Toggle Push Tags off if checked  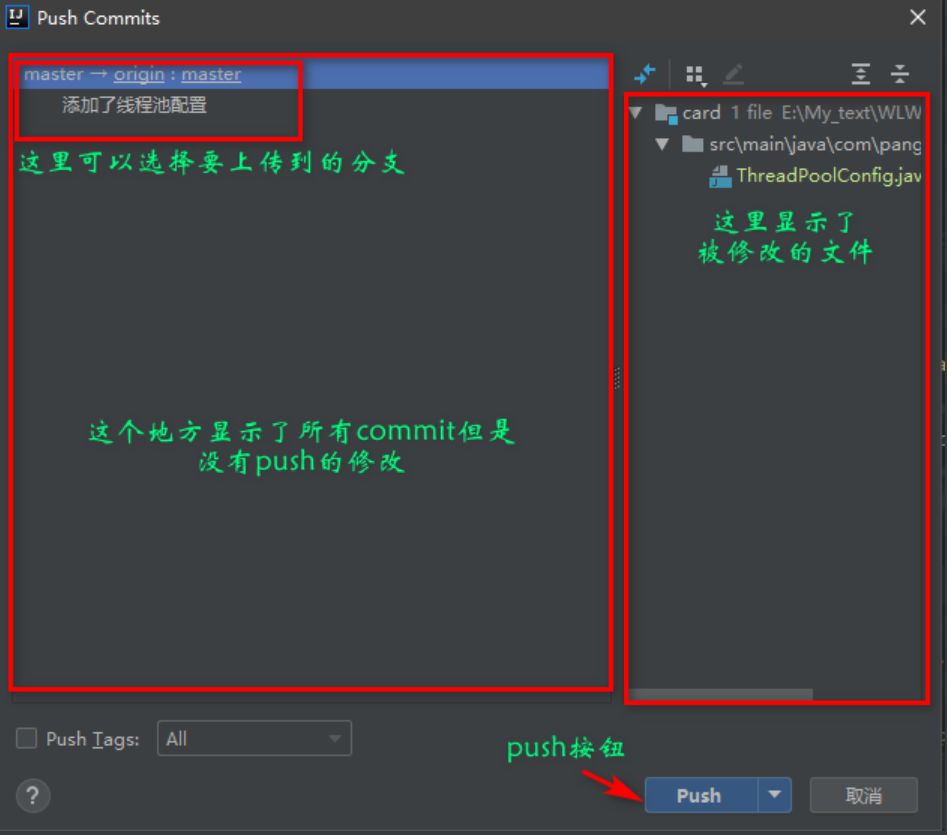(x=26, y=738)
